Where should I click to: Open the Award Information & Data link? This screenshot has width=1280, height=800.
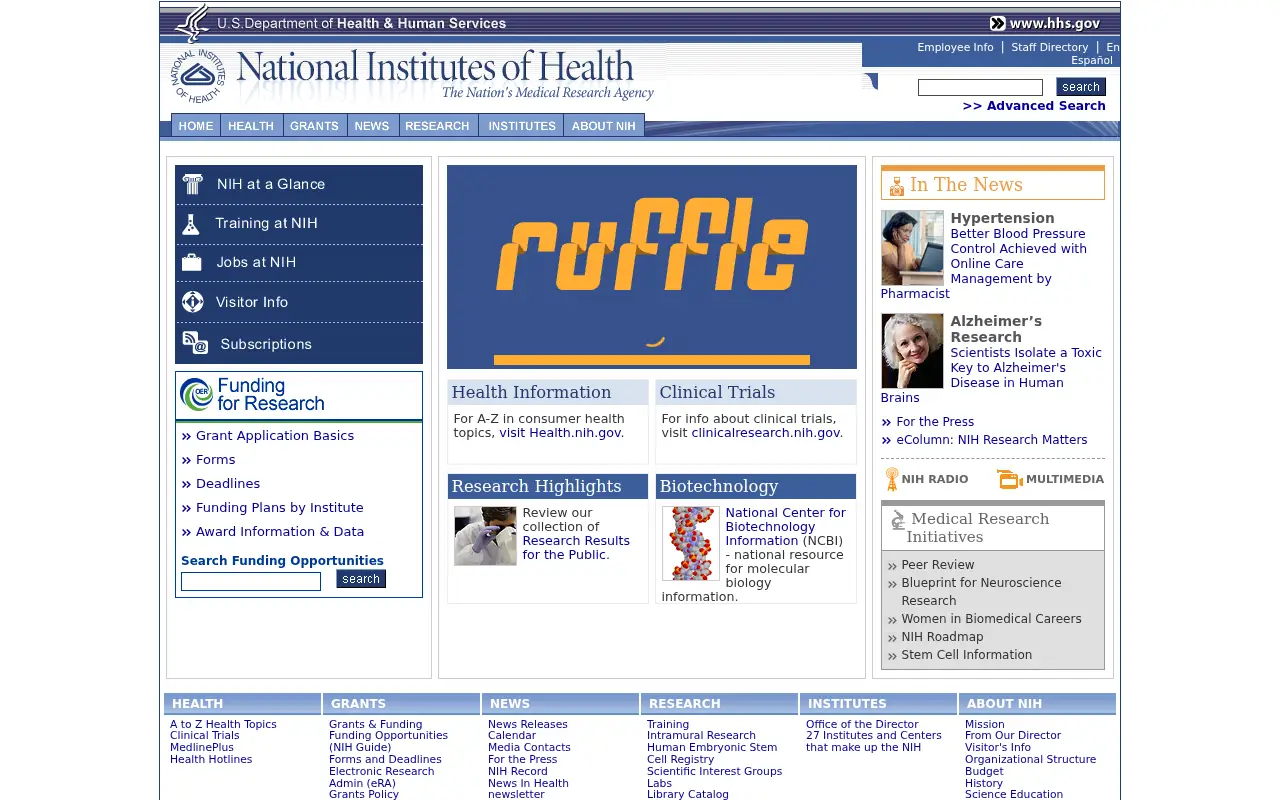[x=280, y=532]
